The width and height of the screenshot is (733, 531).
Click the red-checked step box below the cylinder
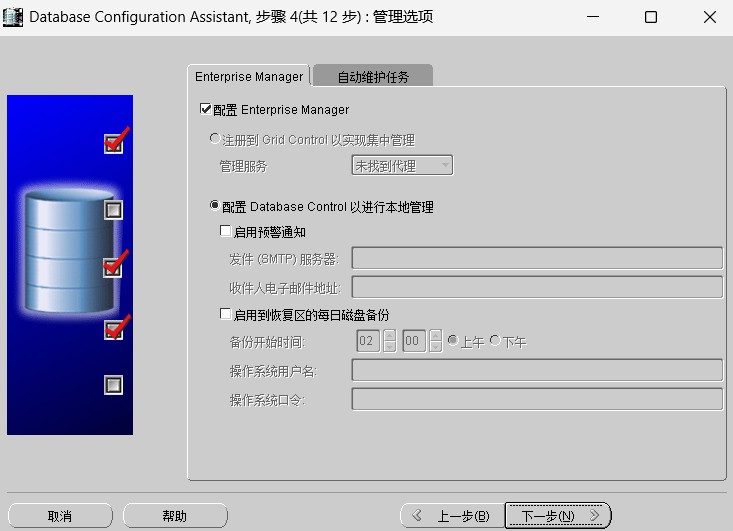113,330
